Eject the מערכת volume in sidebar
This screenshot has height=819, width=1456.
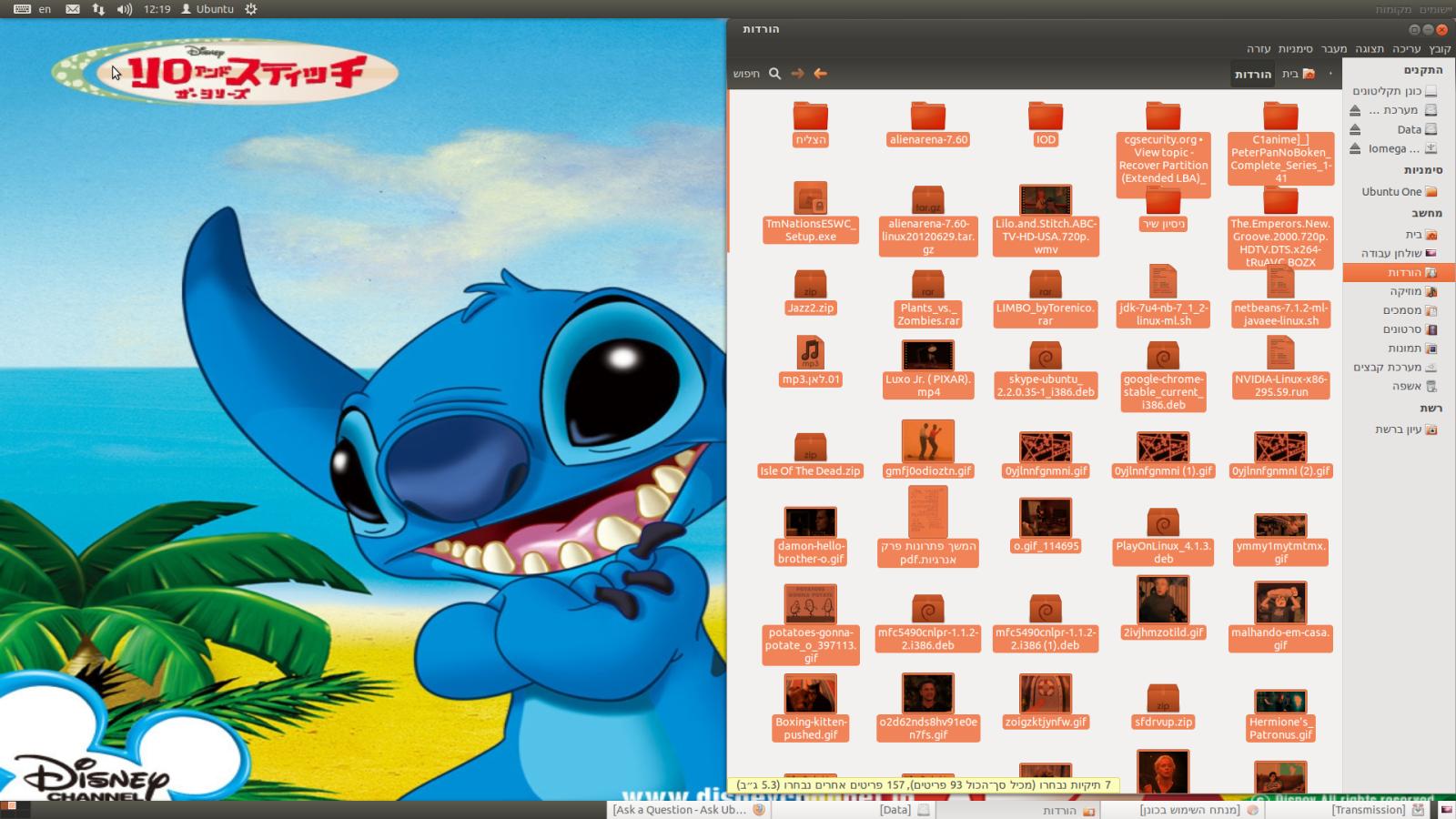coord(1355,110)
